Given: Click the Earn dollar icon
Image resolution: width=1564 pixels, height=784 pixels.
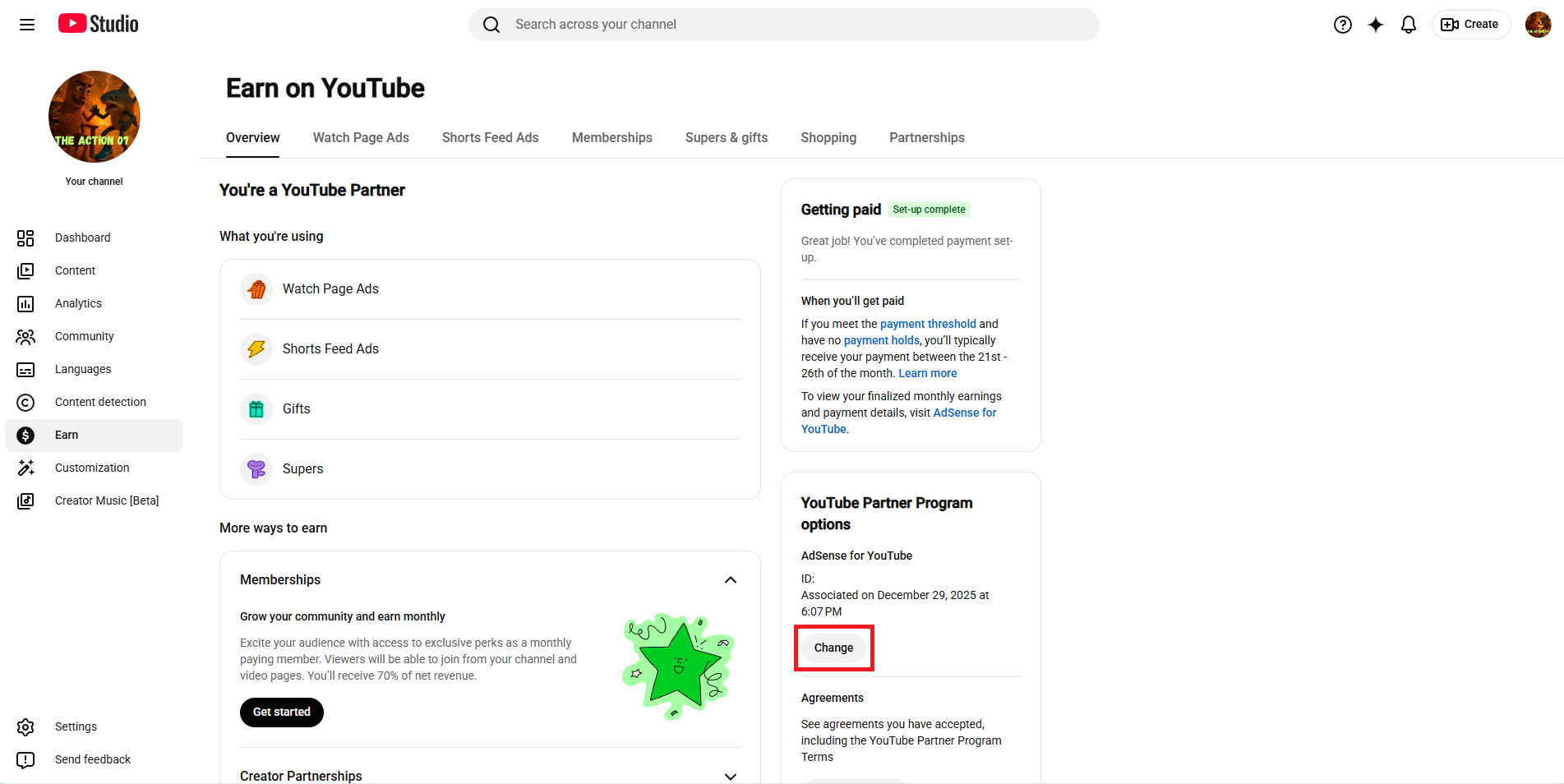Looking at the screenshot, I should point(25,435).
